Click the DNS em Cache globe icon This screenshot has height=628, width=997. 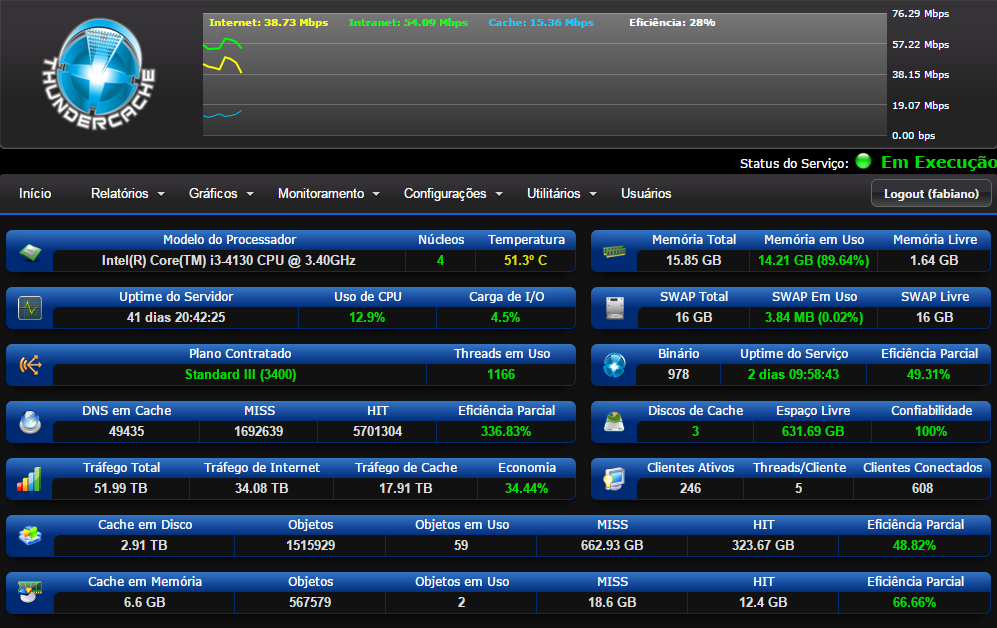pos(30,421)
